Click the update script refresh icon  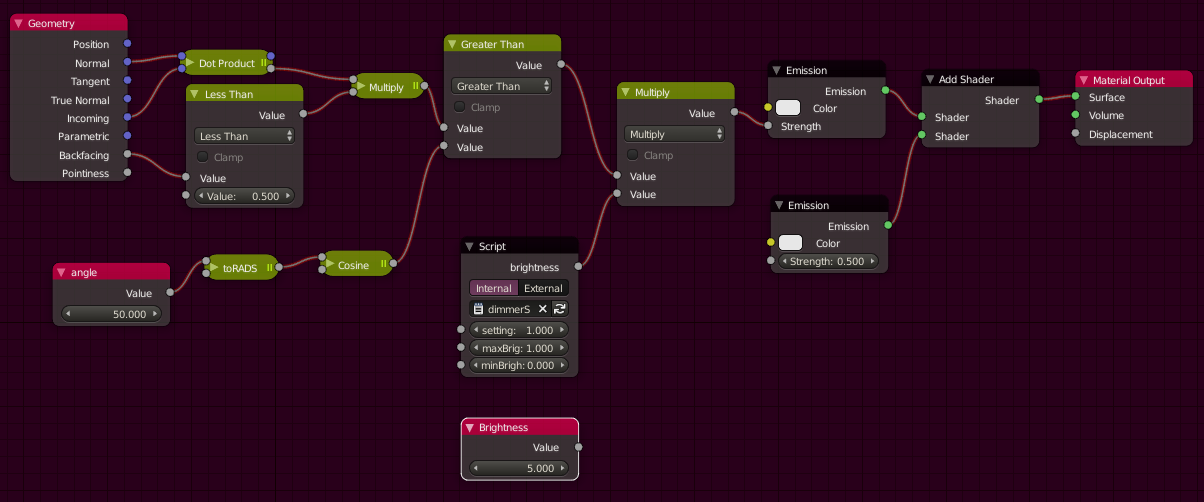click(x=560, y=310)
